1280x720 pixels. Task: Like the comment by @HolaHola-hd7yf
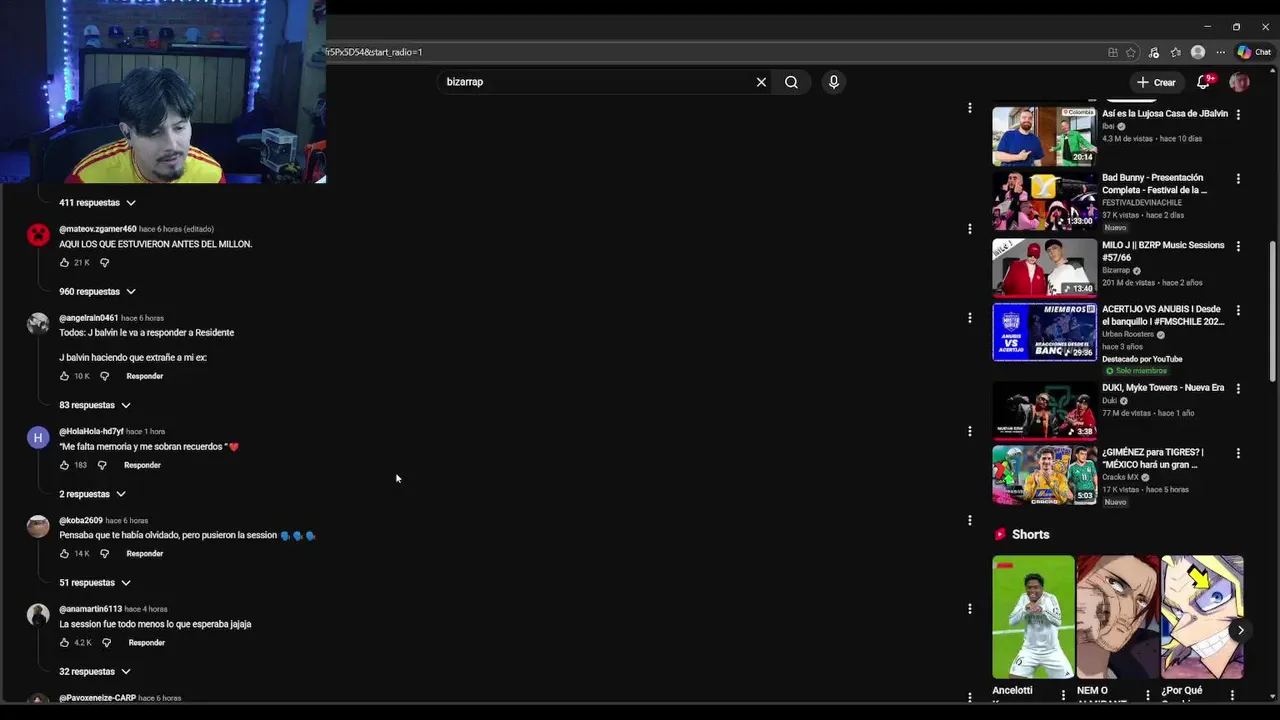(x=64, y=465)
